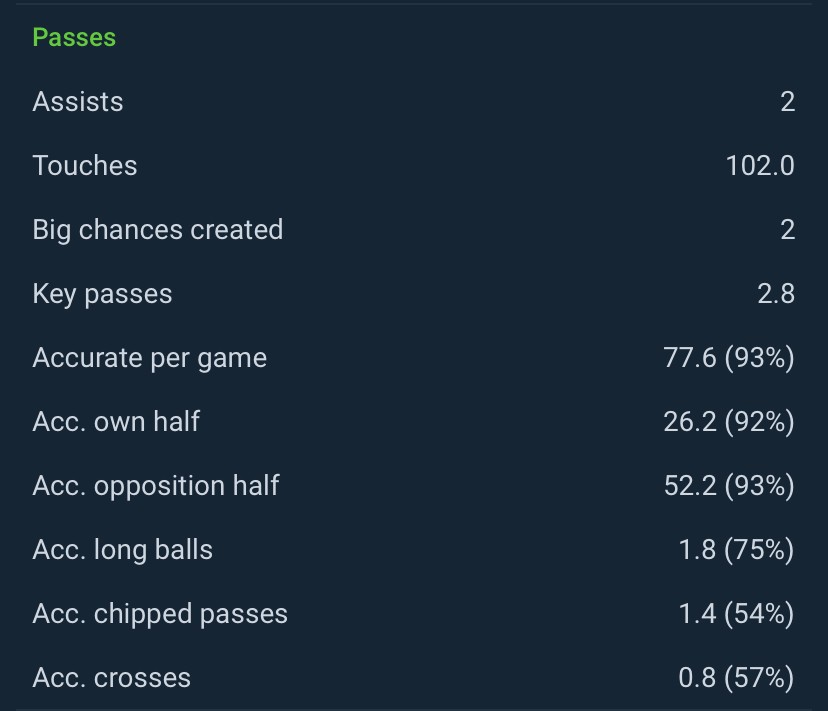The image size is (828, 711).
Task: Click the 52.2 (93%) value
Action: pos(729,486)
